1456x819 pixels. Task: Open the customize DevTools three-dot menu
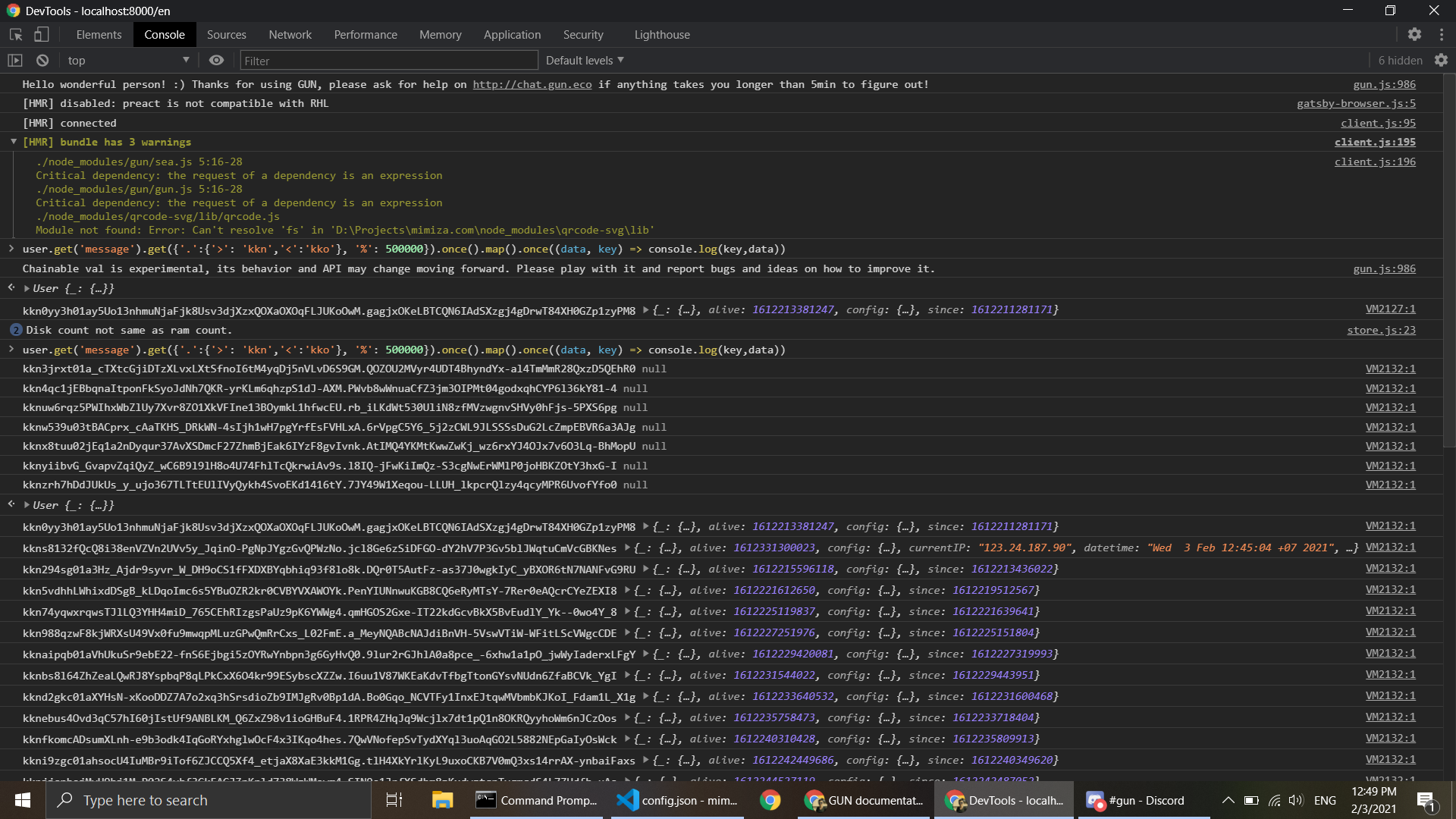[1442, 34]
